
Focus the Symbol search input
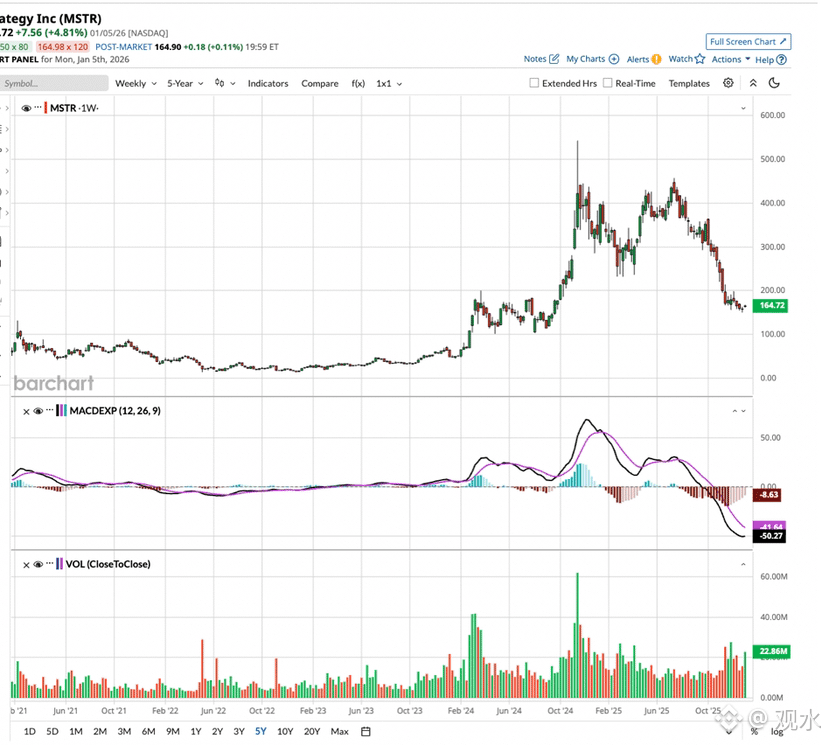point(54,83)
